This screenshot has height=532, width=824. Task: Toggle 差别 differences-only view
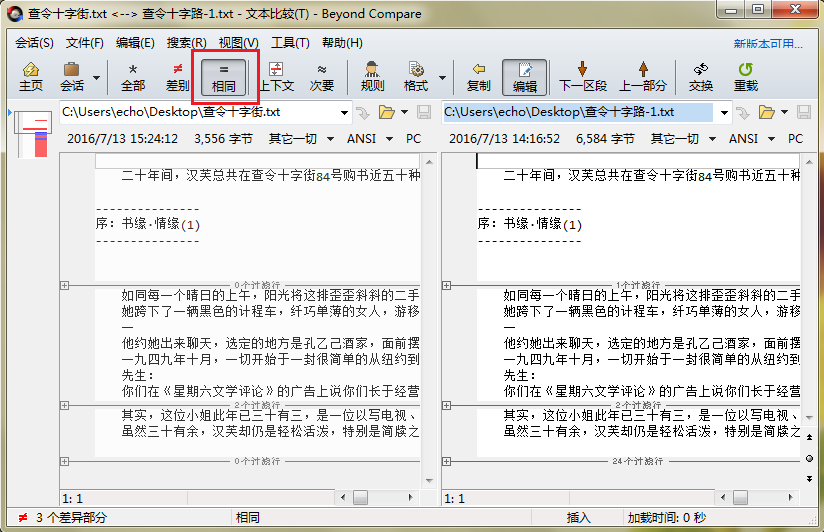pos(177,77)
